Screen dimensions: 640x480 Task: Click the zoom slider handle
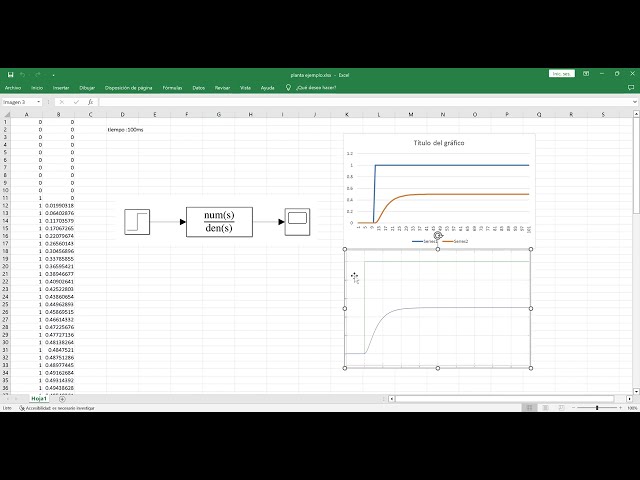[597, 408]
